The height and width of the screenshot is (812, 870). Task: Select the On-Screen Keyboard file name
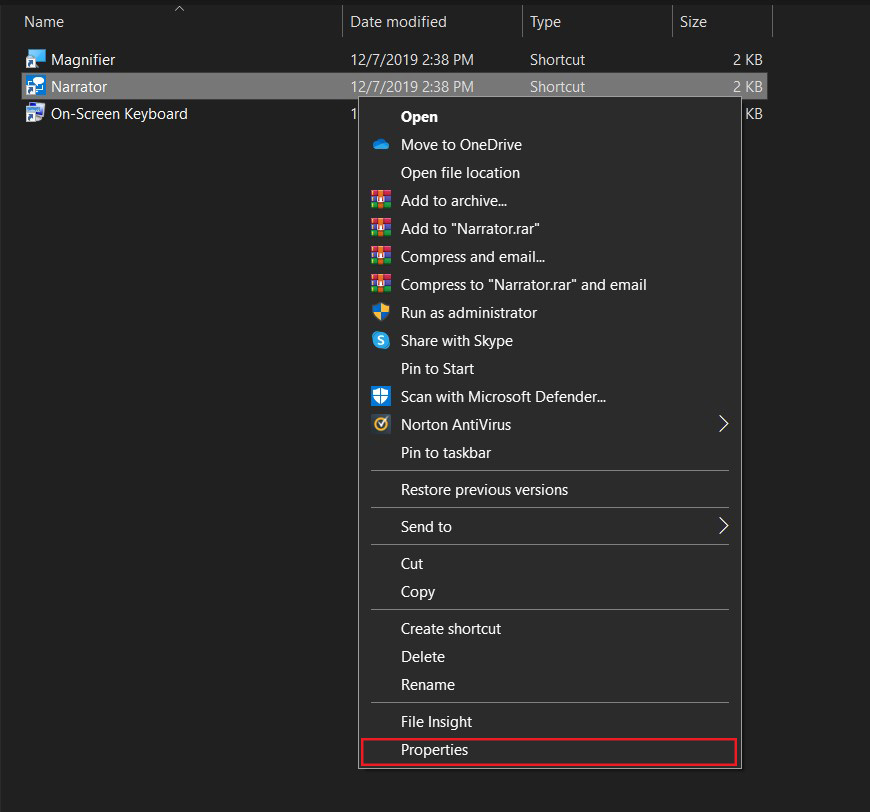[119, 114]
